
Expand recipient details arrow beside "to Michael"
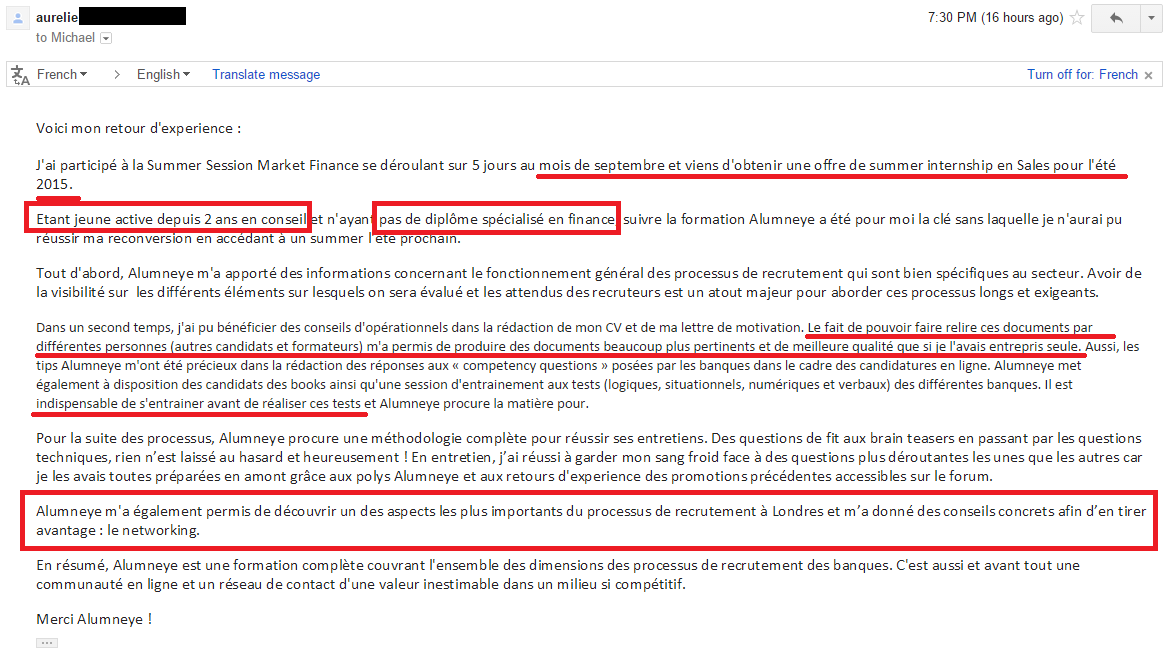pos(106,38)
